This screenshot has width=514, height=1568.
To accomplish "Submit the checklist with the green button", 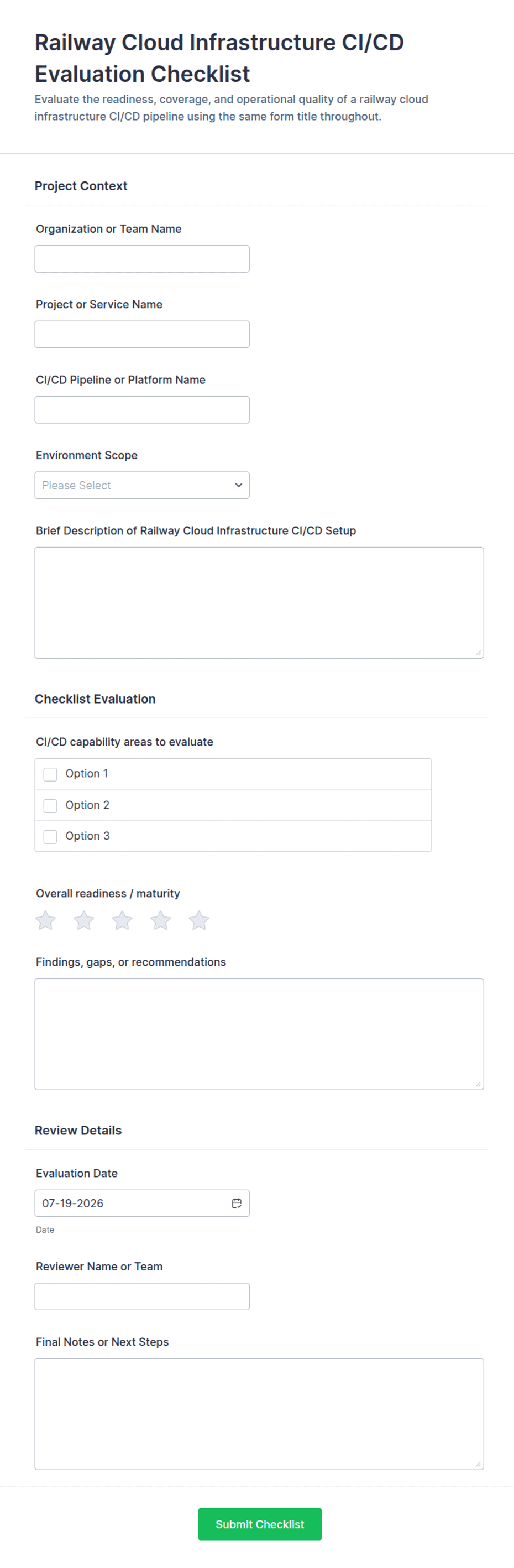I will point(260,1524).
